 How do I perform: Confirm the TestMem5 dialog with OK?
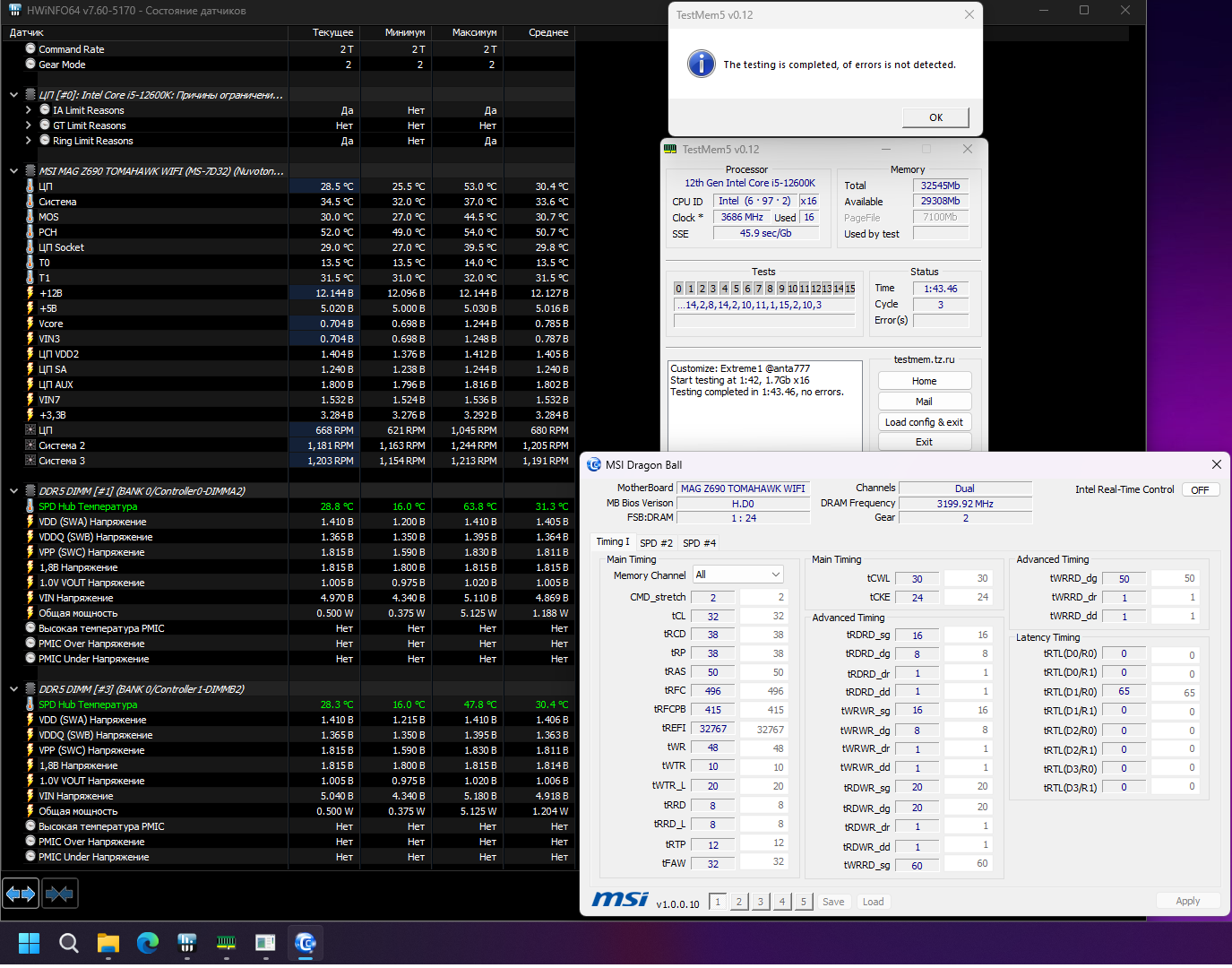tap(935, 117)
